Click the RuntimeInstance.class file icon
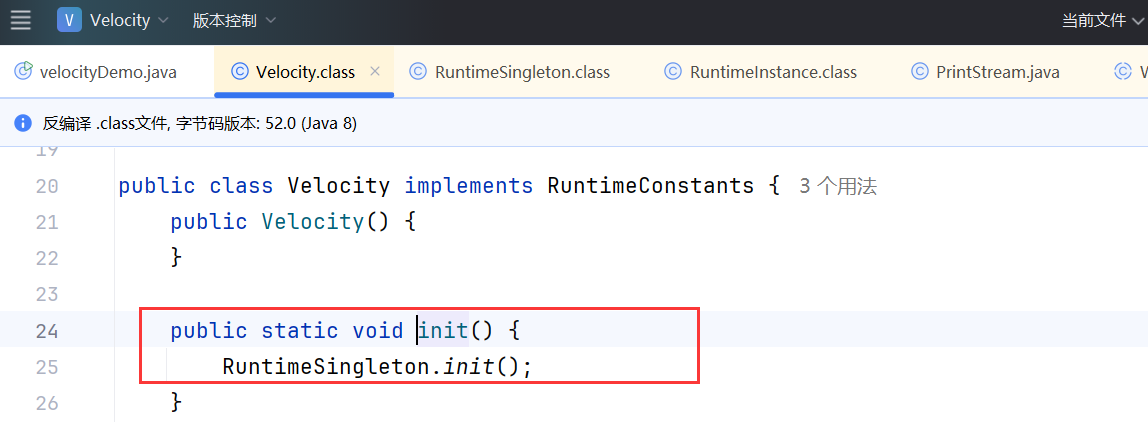This screenshot has height=422, width=1148. 673,72
